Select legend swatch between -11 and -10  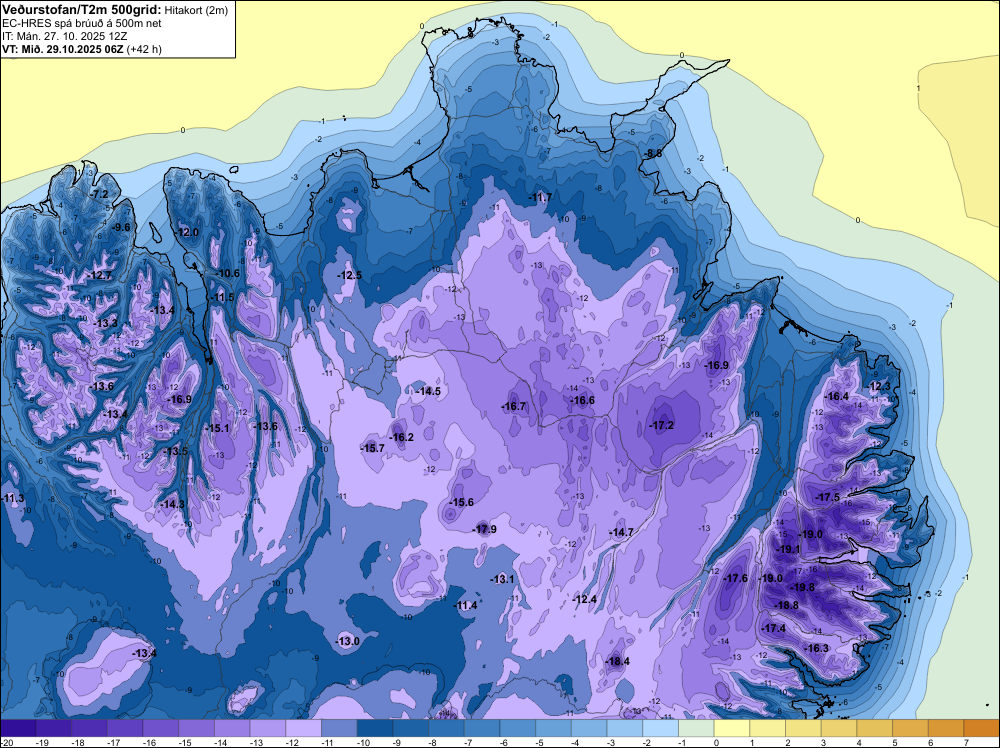point(339,728)
